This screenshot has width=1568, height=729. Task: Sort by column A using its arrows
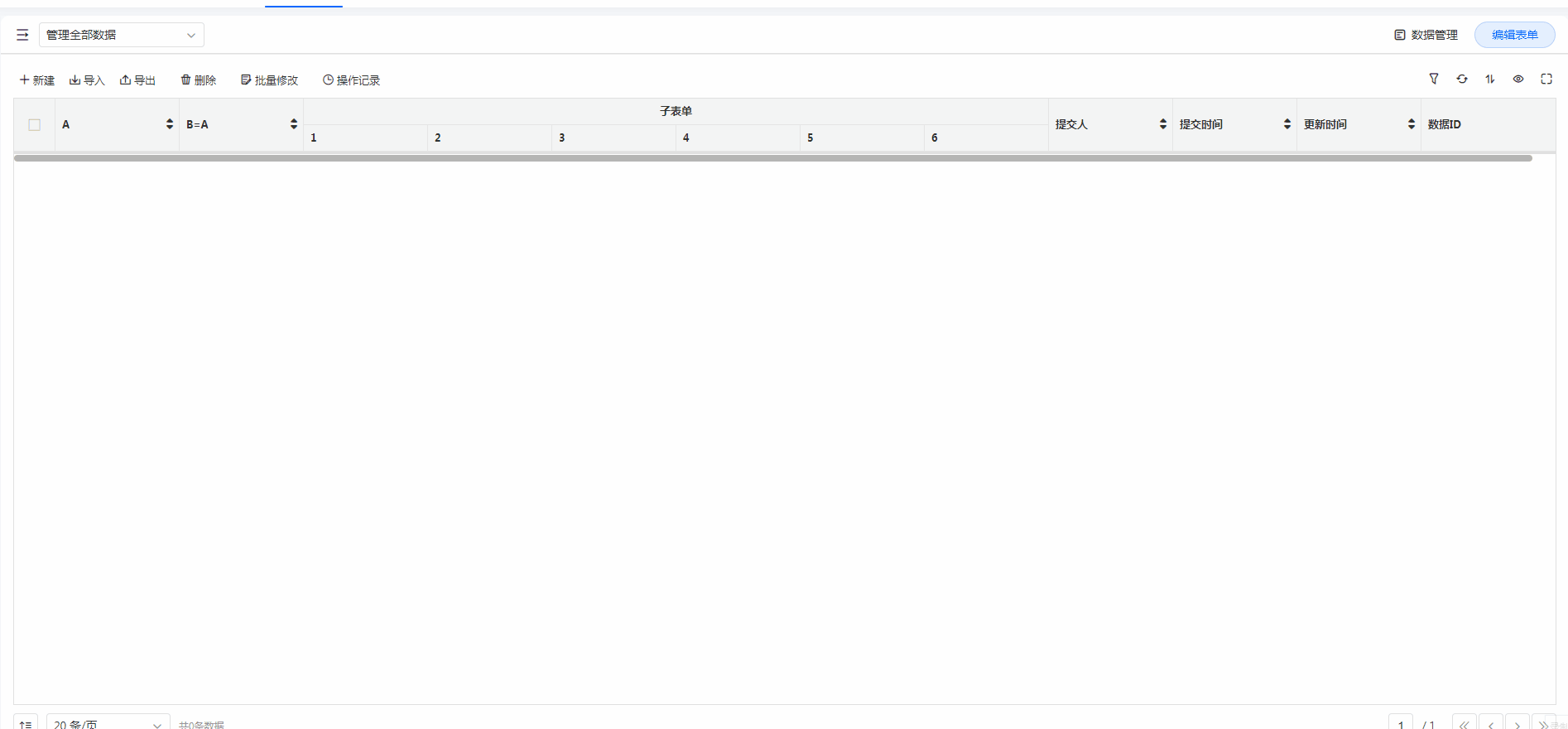170,124
